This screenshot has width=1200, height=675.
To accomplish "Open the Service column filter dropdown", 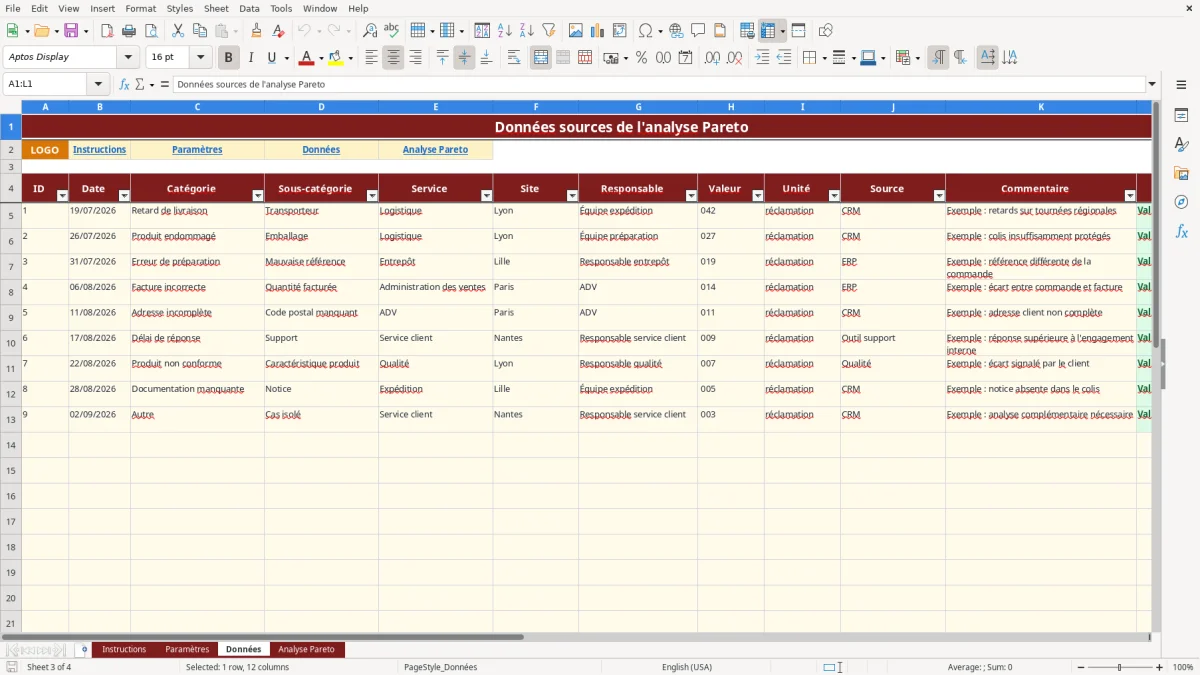I will 487,196.
